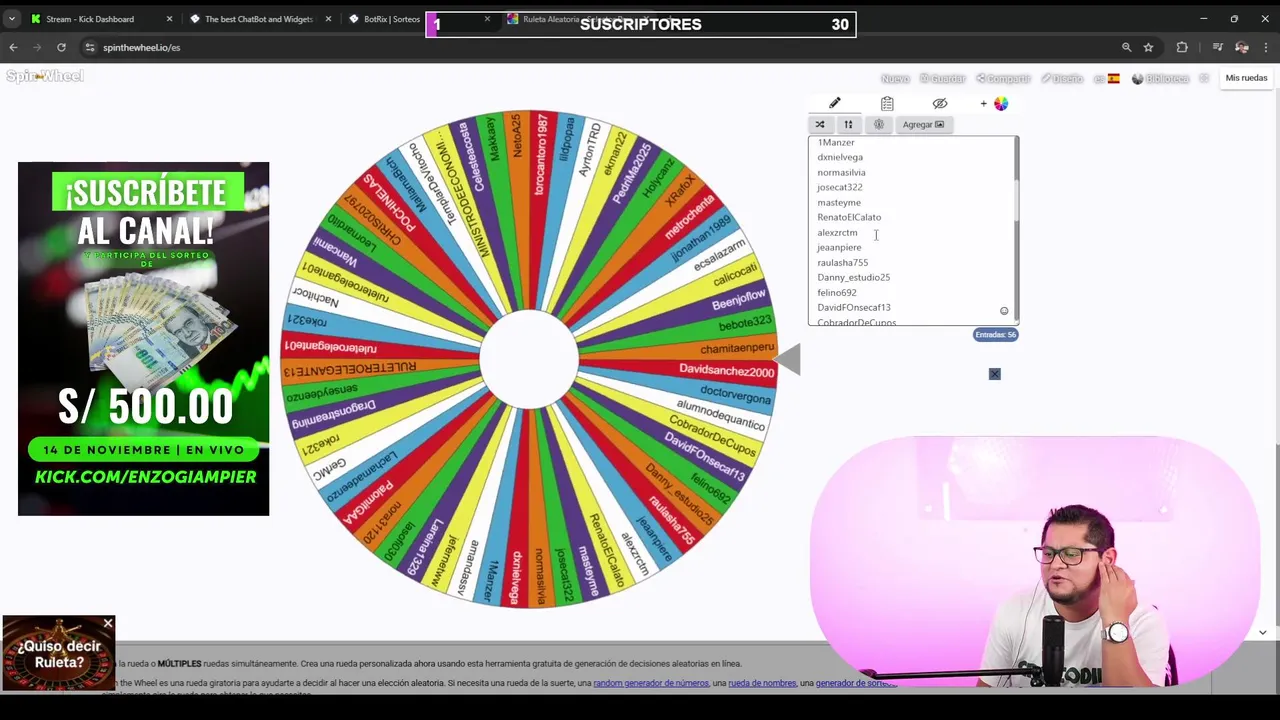Image resolution: width=1280 pixels, height=720 pixels.
Task: Click entry 'raulasha755' in the list
Action: click(x=842, y=262)
